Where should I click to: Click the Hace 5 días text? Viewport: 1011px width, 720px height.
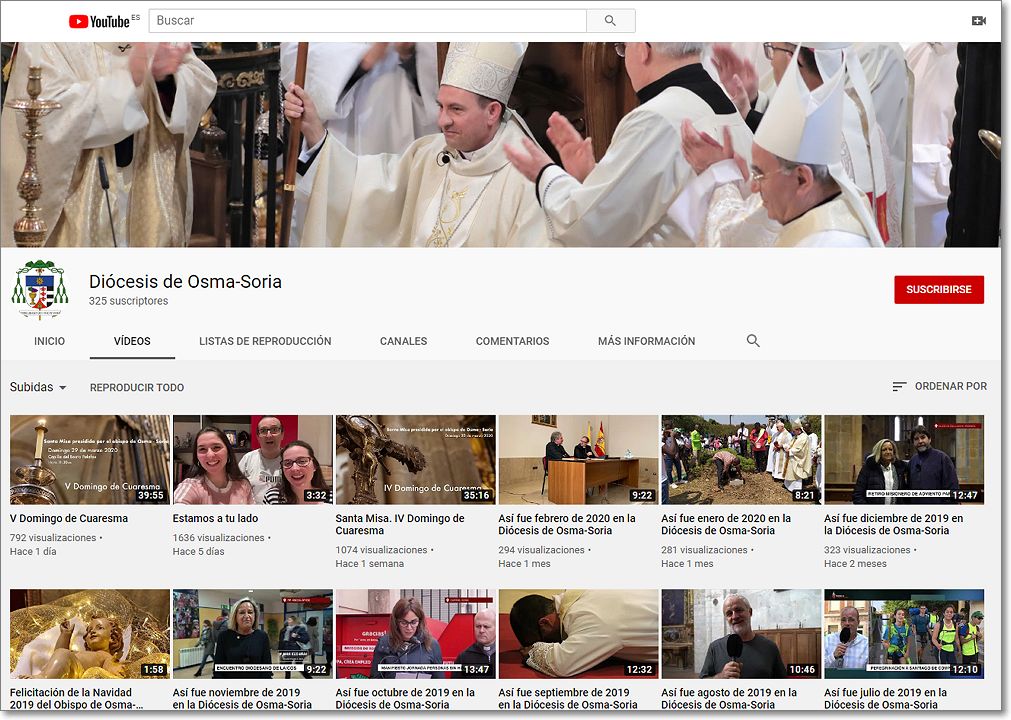click(199, 552)
